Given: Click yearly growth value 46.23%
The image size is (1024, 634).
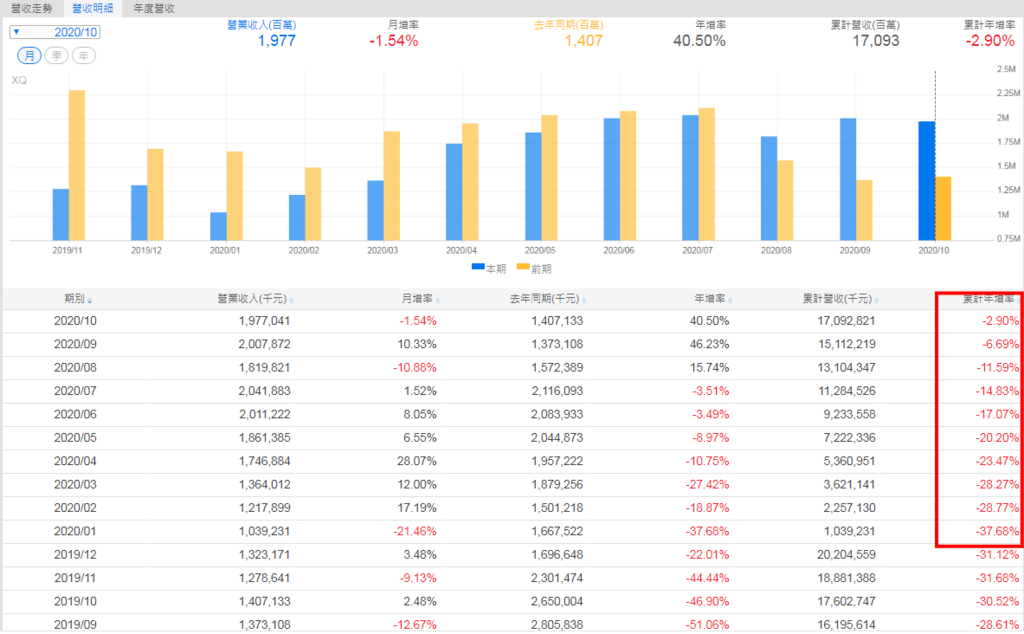Looking at the screenshot, I should [709, 344].
